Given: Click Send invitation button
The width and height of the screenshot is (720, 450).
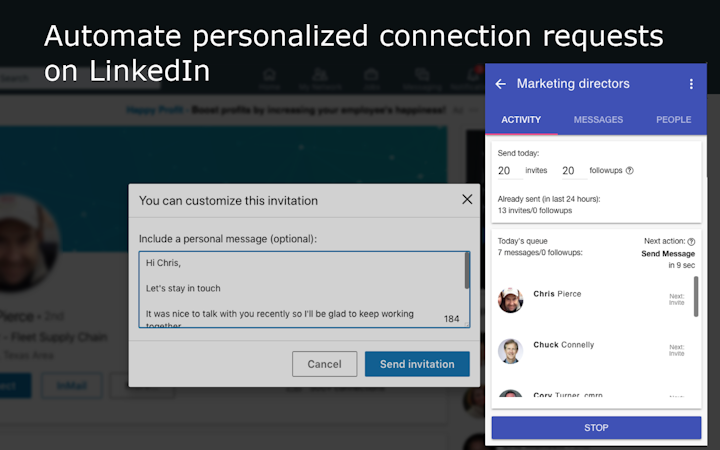Looking at the screenshot, I should [x=417, y=364].
